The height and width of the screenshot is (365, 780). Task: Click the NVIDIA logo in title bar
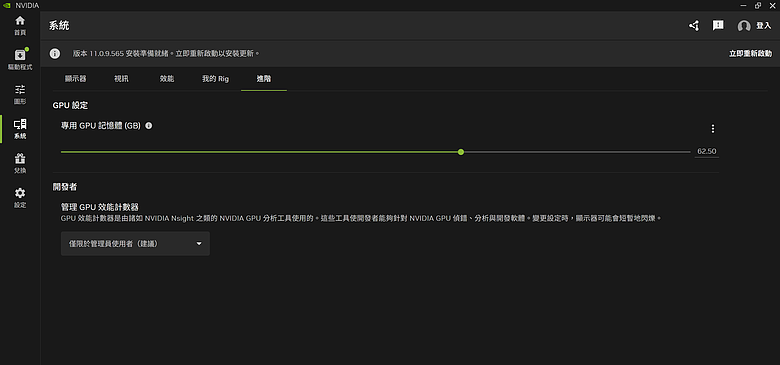(x=8, y=5)
